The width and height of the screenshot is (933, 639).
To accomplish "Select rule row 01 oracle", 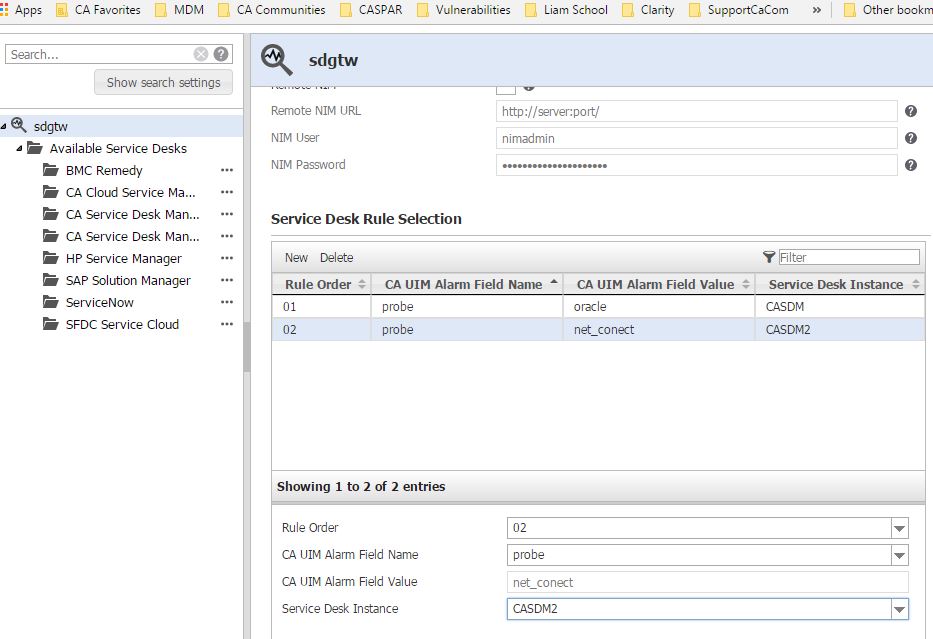I will tap(598, 306).
